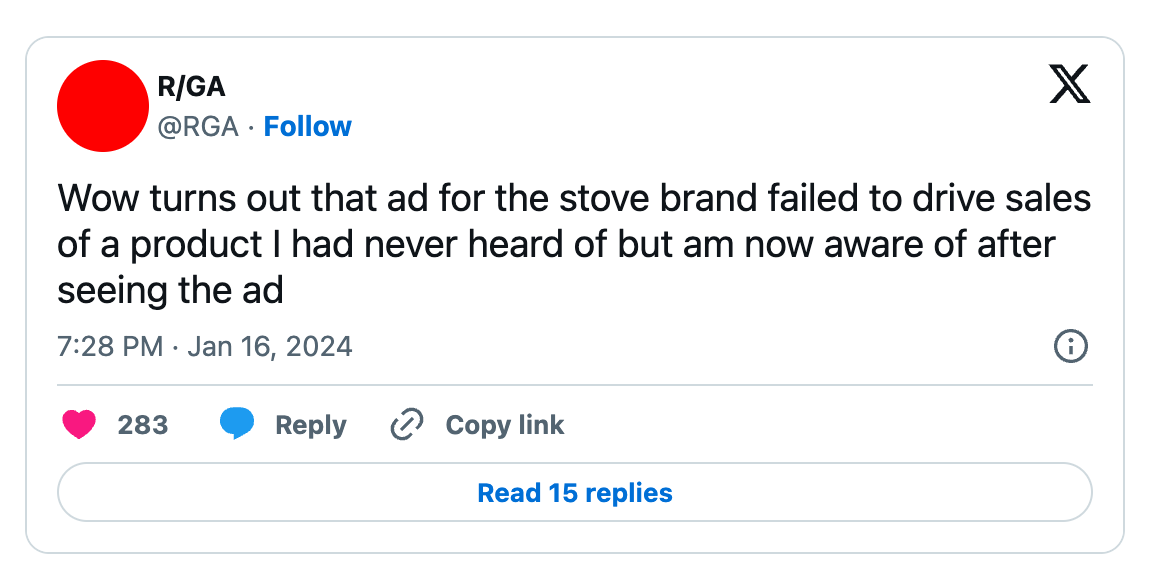This screenshot has height=582, width=1158.
Task: Click the circled info icon
Action: pyautogui.click(x=1071, y=347)
